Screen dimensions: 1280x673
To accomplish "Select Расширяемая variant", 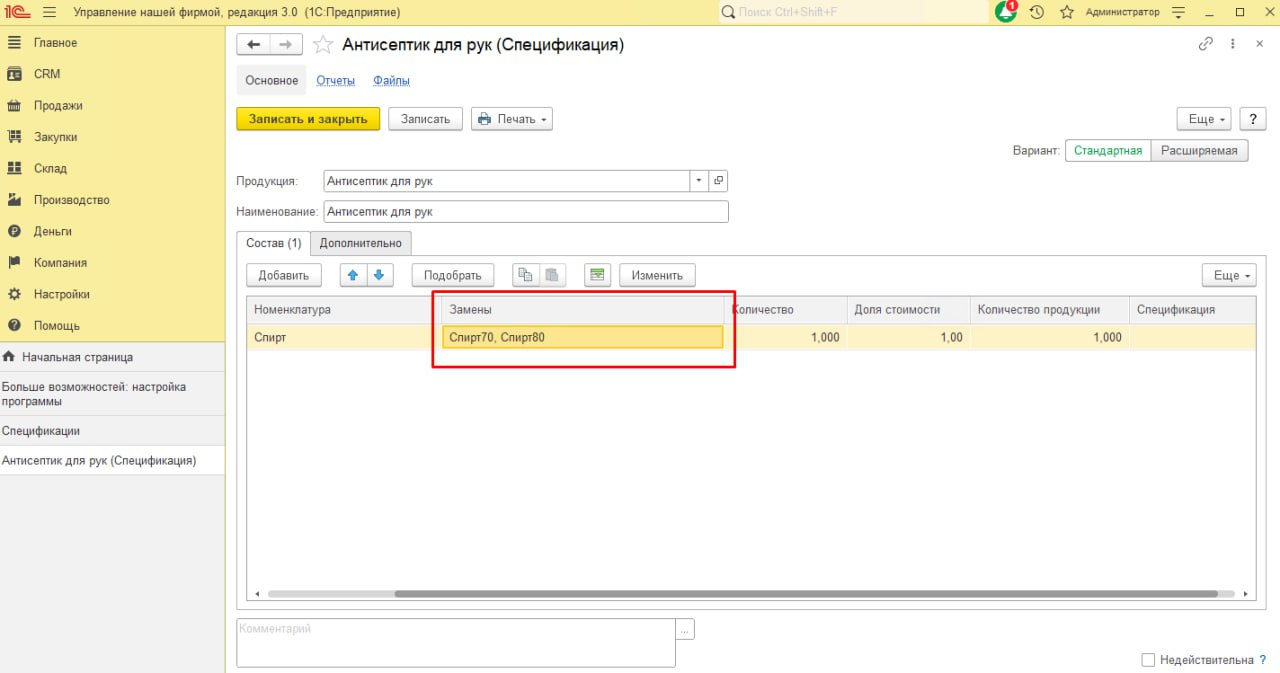I will pos(1199,151).
